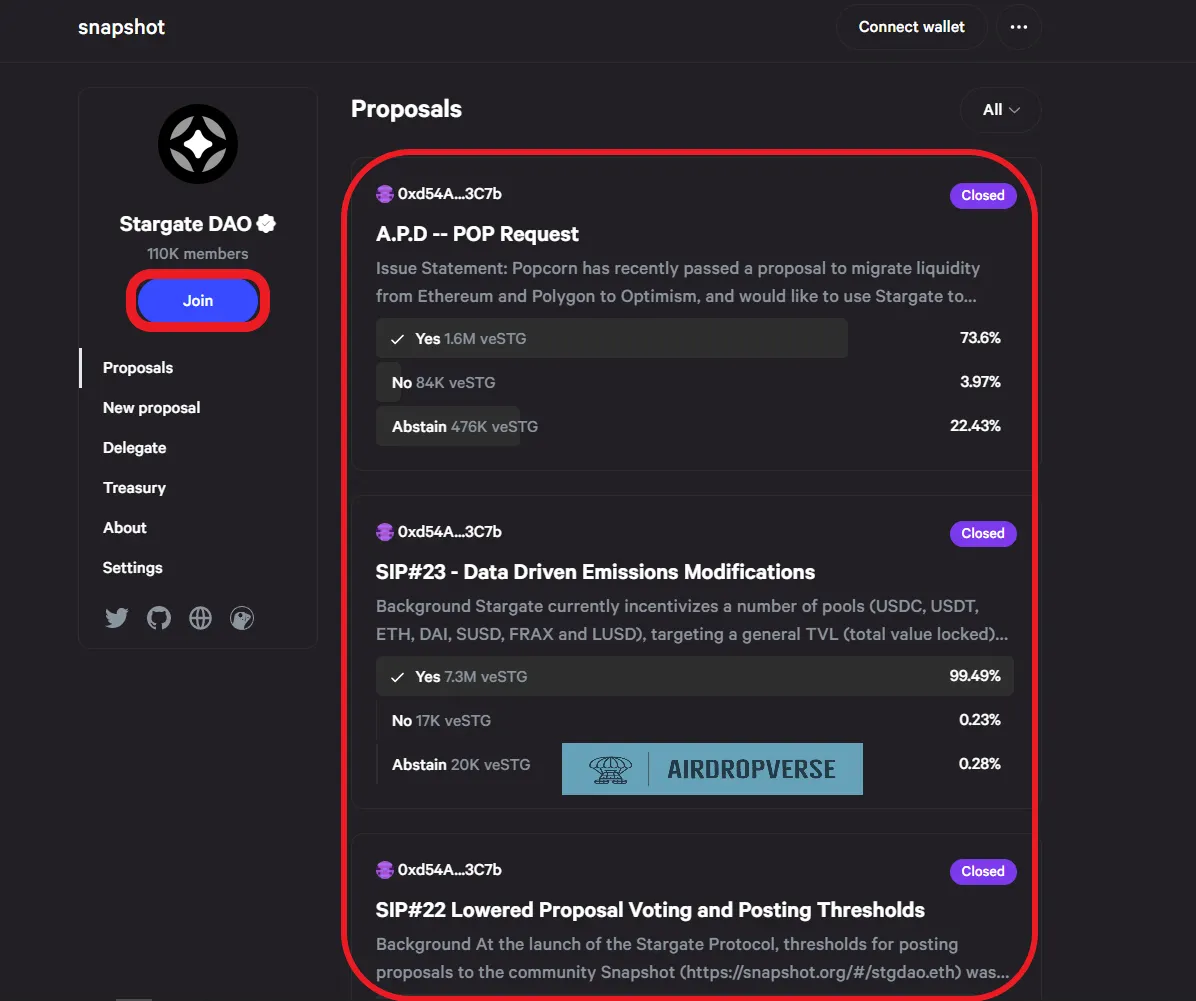Open the Delegate page
The height and width of the screenshot is (1001, 1196).
[134, 448]
